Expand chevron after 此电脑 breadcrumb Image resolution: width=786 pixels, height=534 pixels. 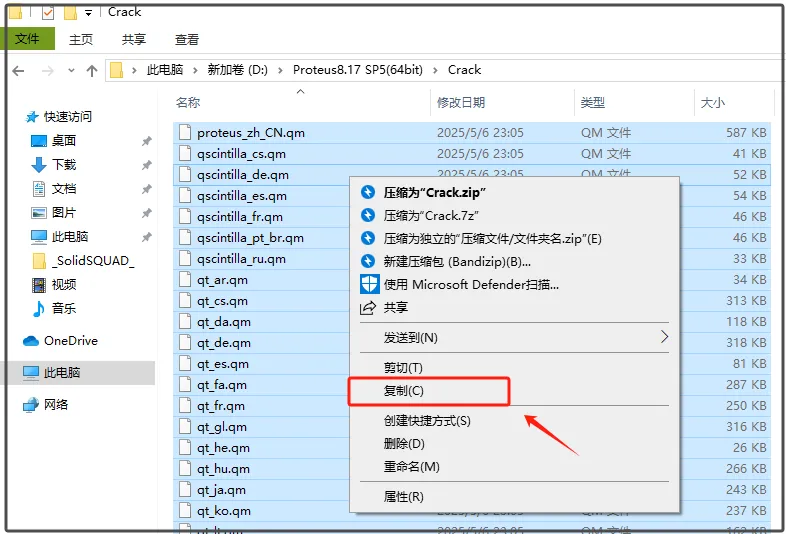[x=195, y=70]
